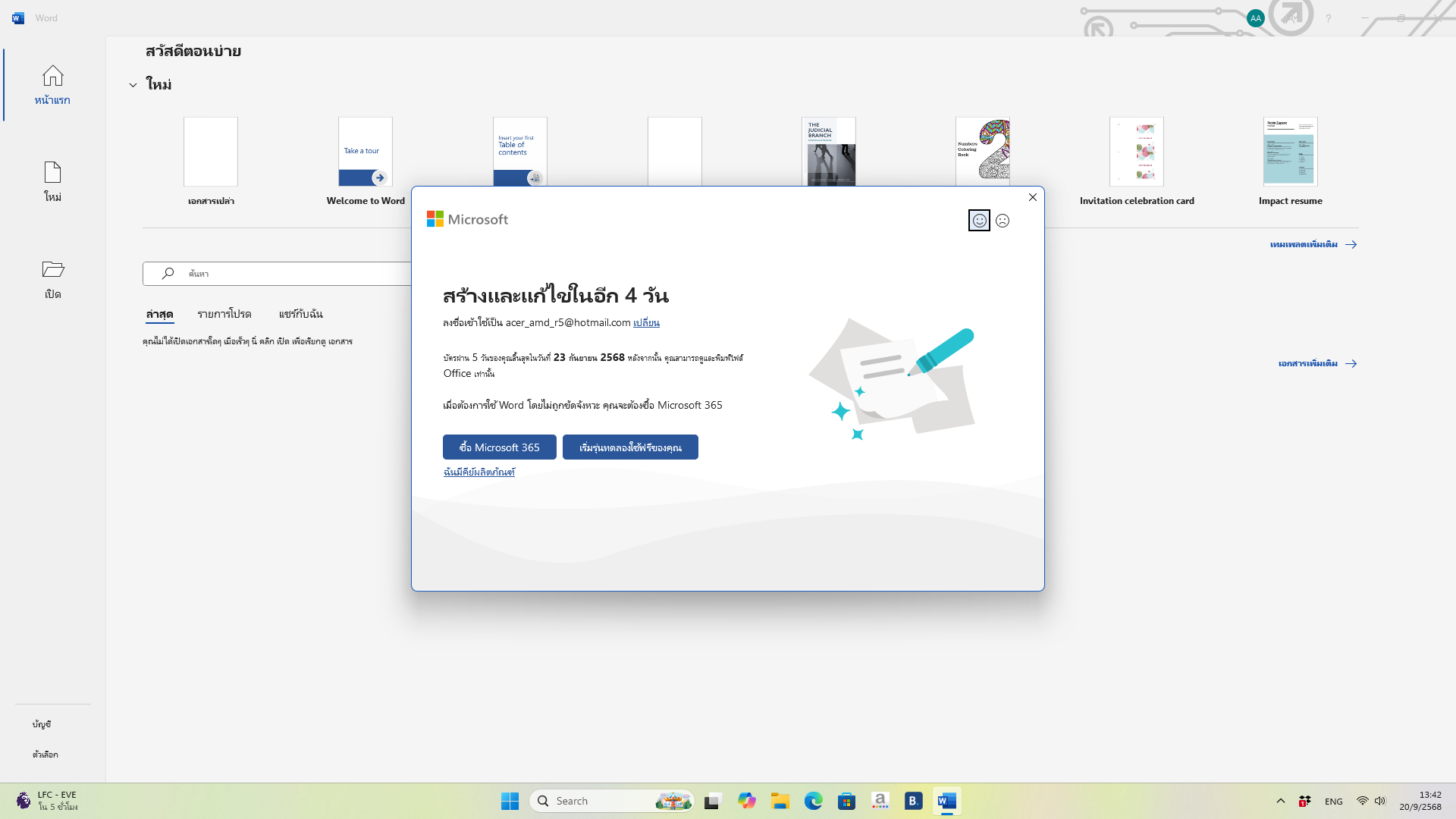Click the Buy Microsoft 365 button

pos(499,447)
